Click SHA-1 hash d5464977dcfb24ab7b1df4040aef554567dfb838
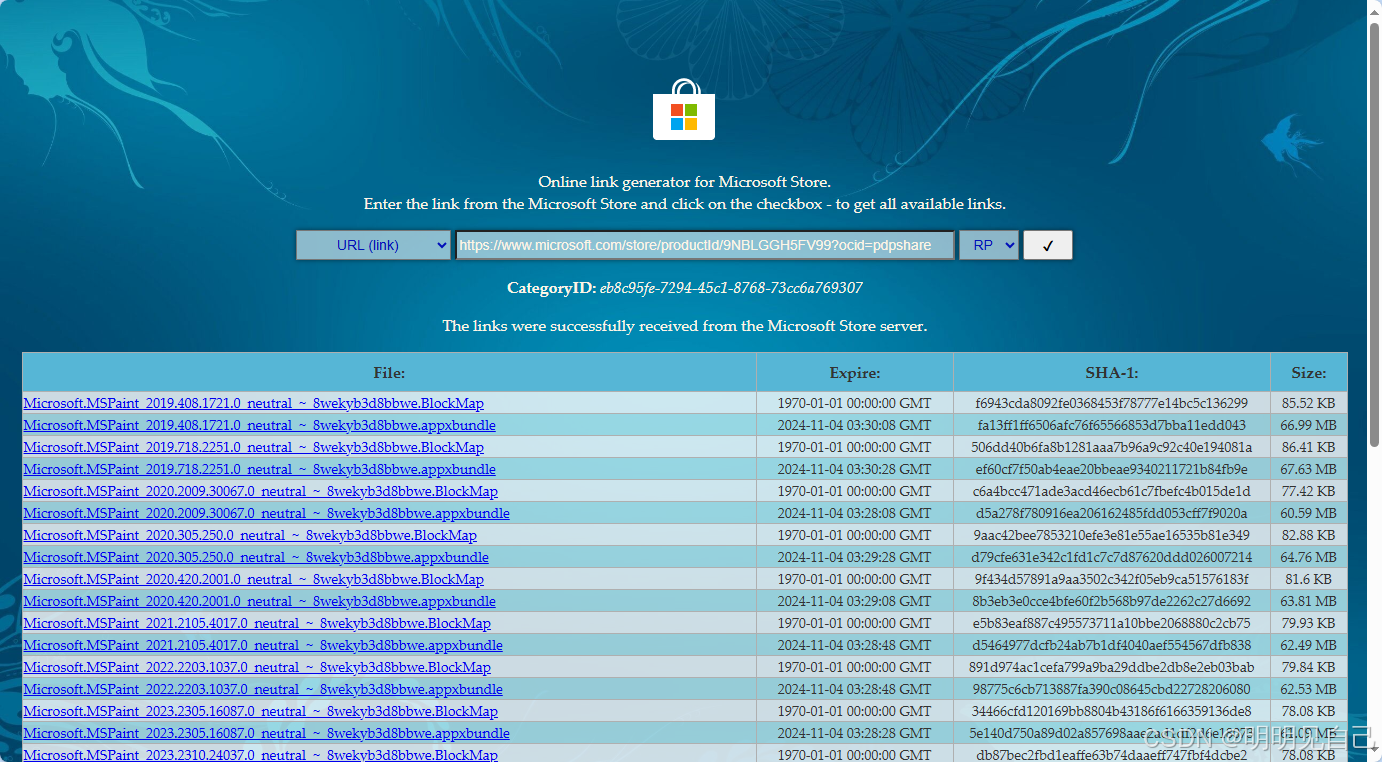This screenshot has height=762, width=1382. point(1112,645)
